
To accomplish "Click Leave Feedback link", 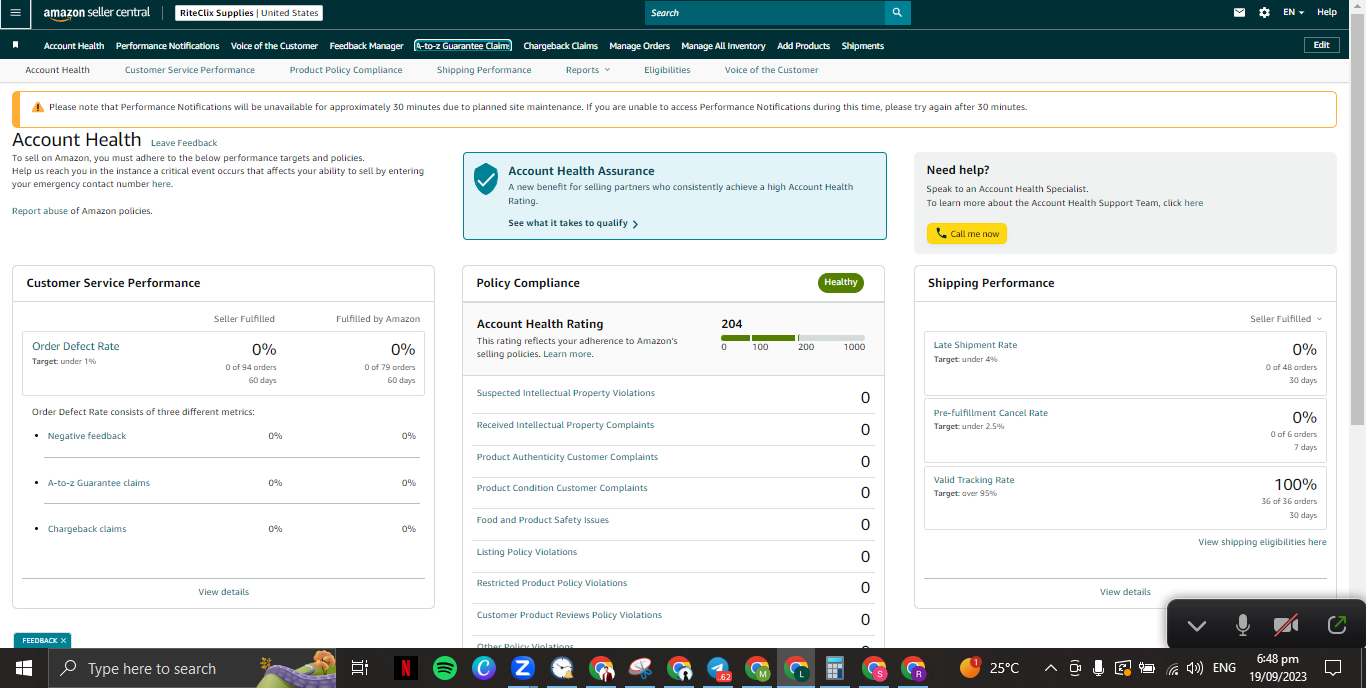I will (x=184, y=143).
